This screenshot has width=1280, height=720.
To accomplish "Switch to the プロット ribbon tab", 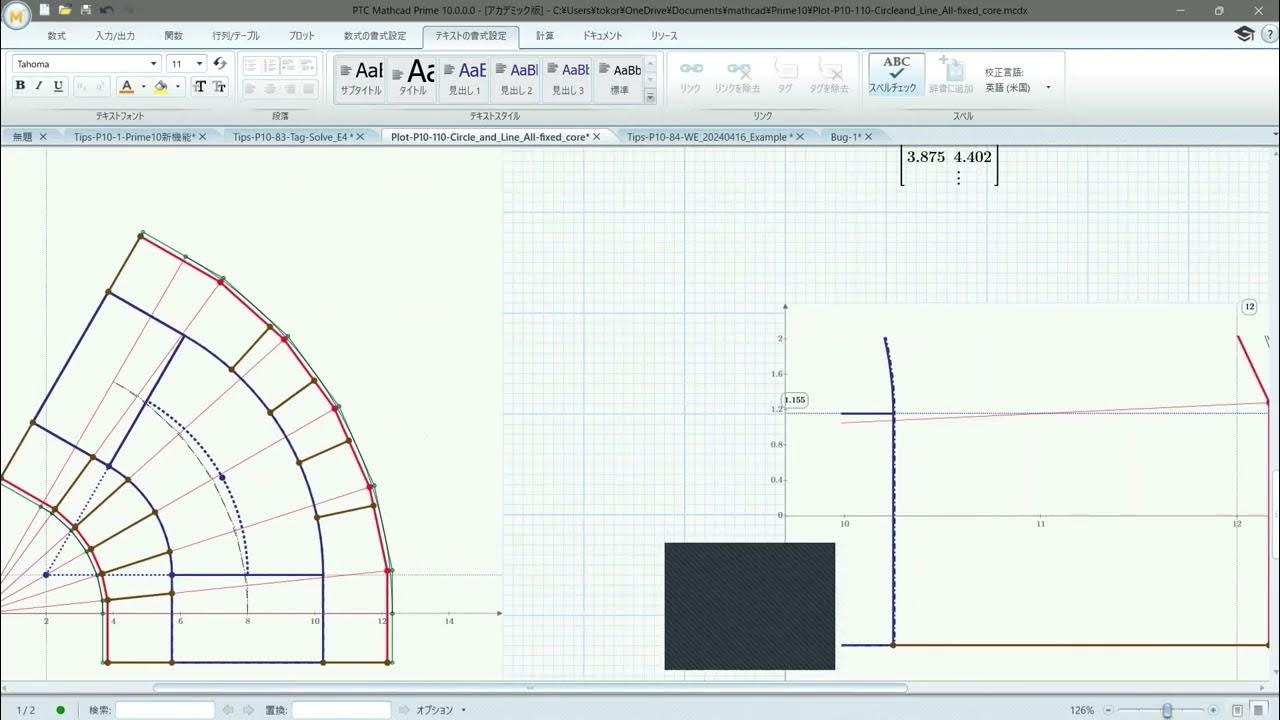I will pos(301,36).
